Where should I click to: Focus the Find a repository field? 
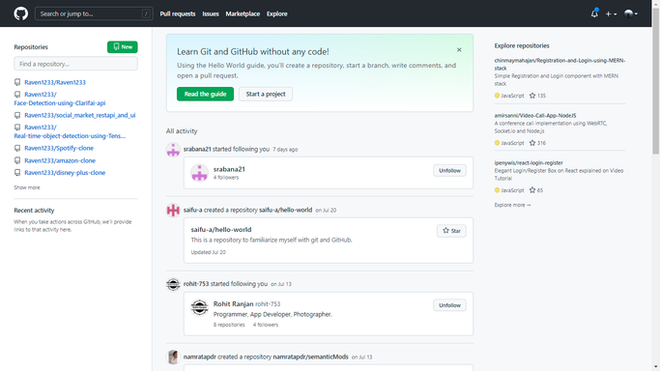click(x=76, y=64)
